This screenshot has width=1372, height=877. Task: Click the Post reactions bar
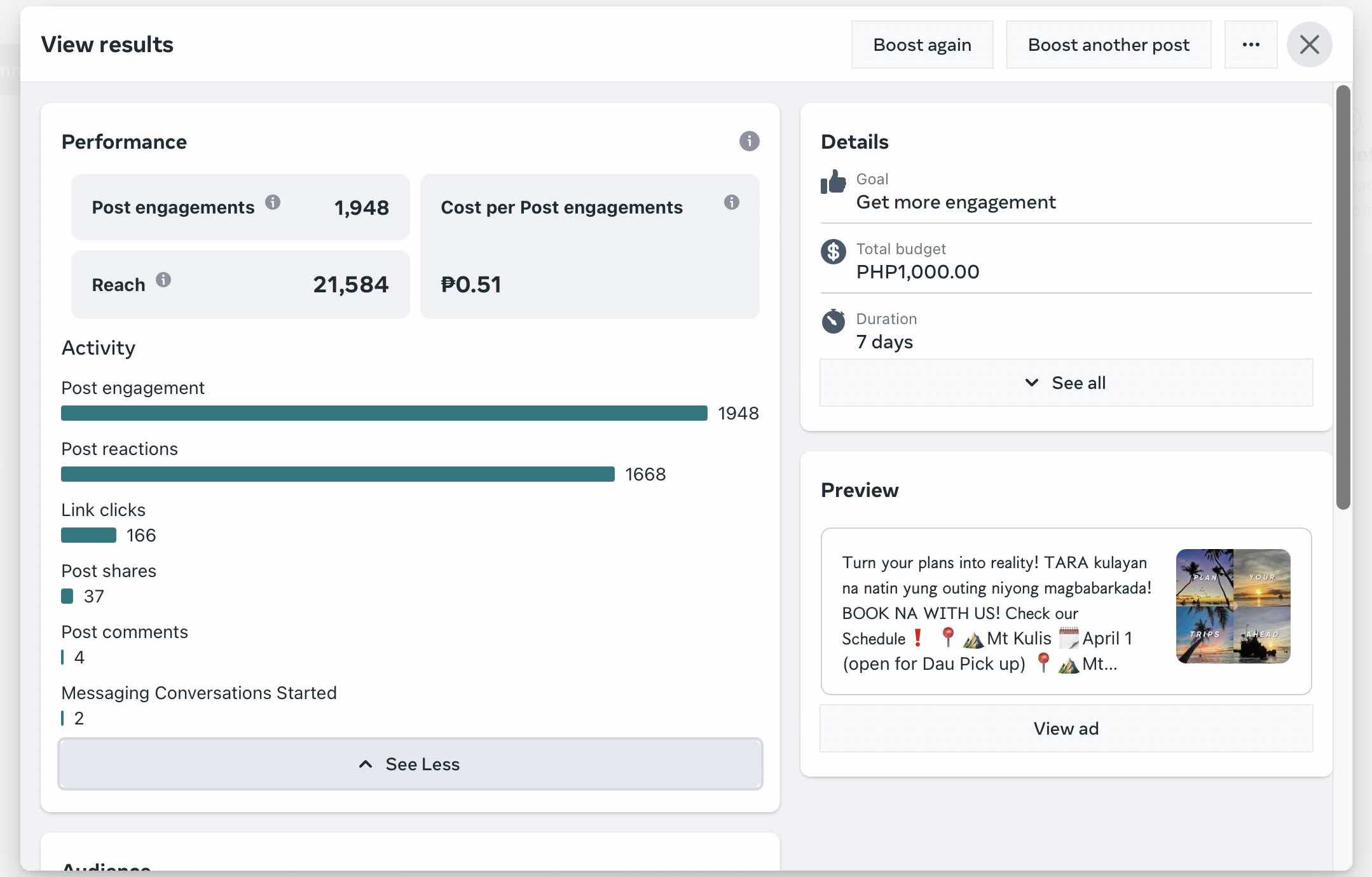click(x=338, y=474)
